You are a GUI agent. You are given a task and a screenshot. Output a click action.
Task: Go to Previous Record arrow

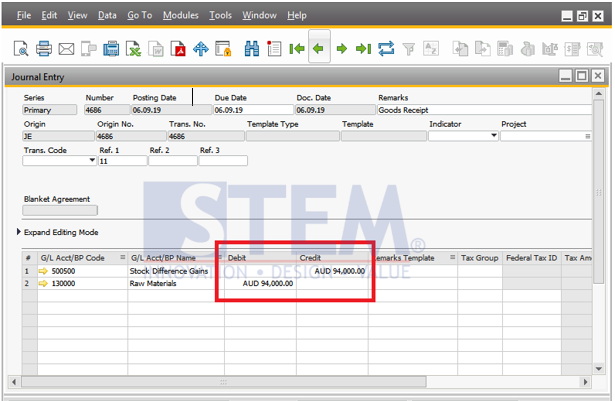click(319, 49)
